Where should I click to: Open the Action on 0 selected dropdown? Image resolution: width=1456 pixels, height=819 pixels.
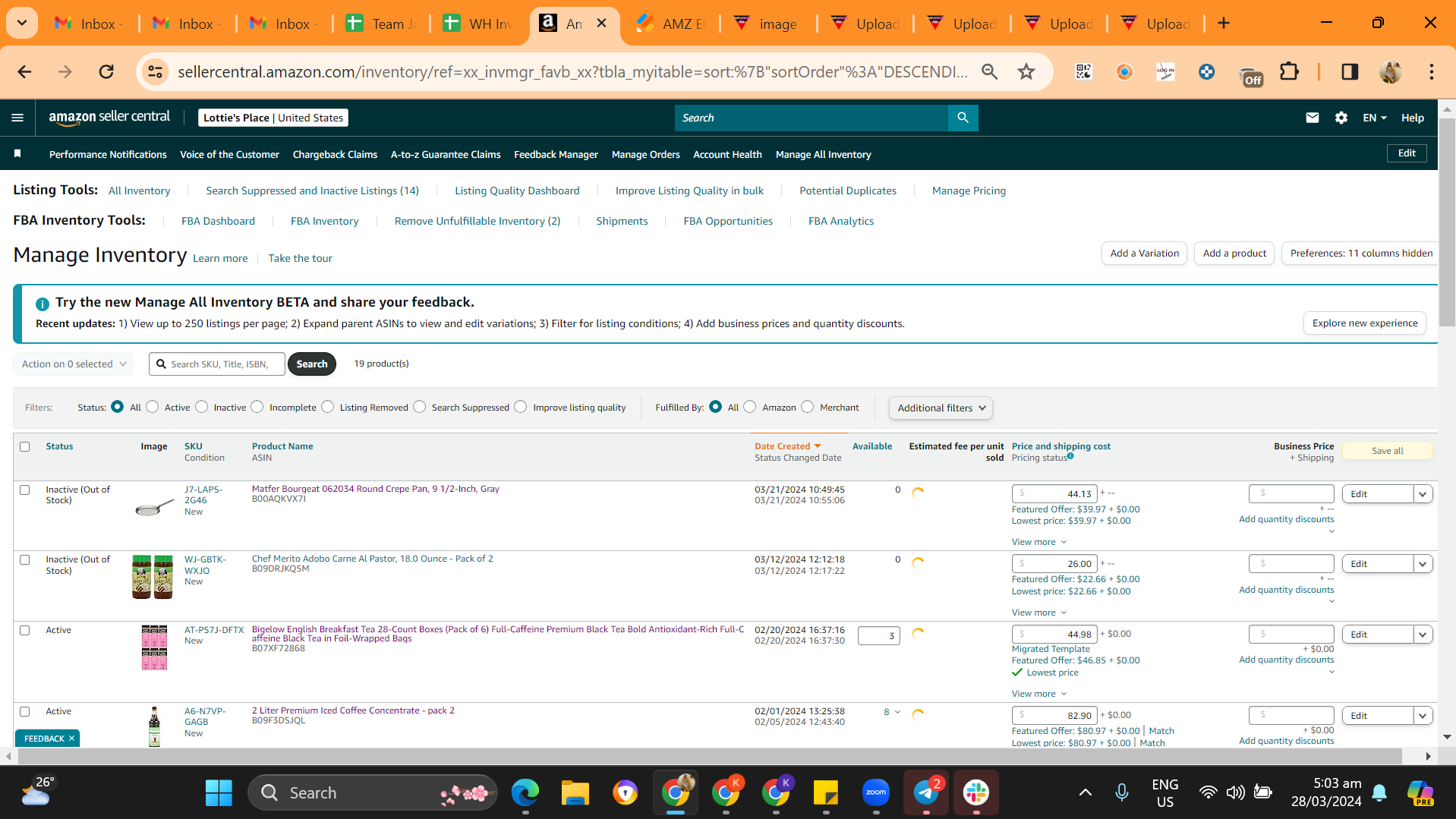tap(74, 364)
